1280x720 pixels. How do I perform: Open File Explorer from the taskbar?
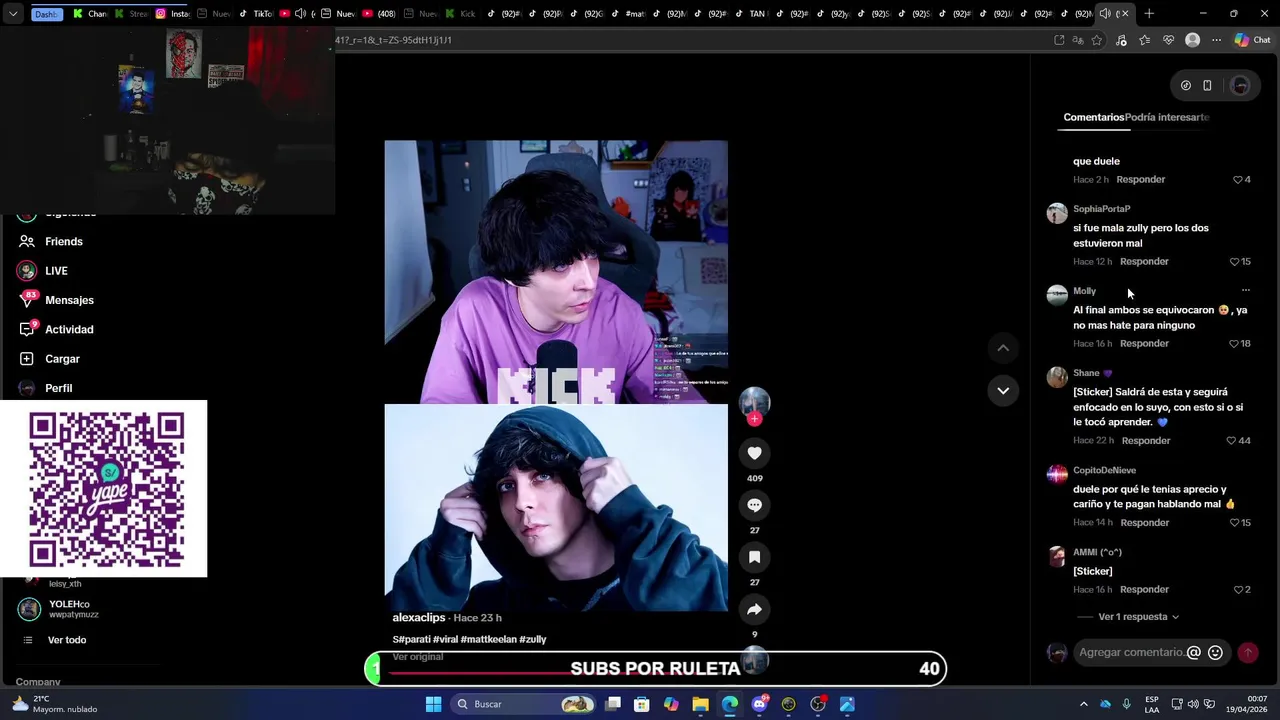click(700, 704)
